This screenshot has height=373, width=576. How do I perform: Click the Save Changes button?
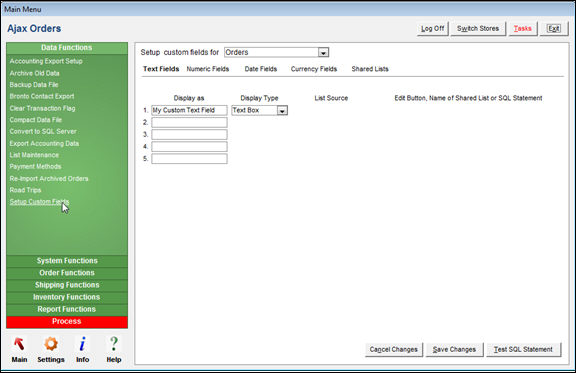(x=454, y=349)
